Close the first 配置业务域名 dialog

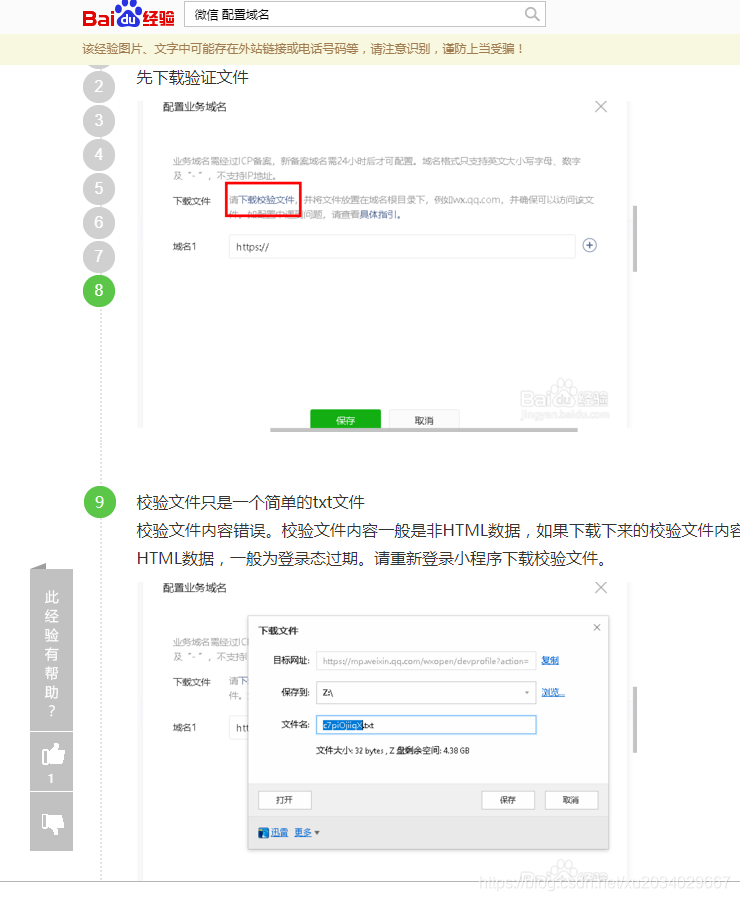[x=601, y=106]
